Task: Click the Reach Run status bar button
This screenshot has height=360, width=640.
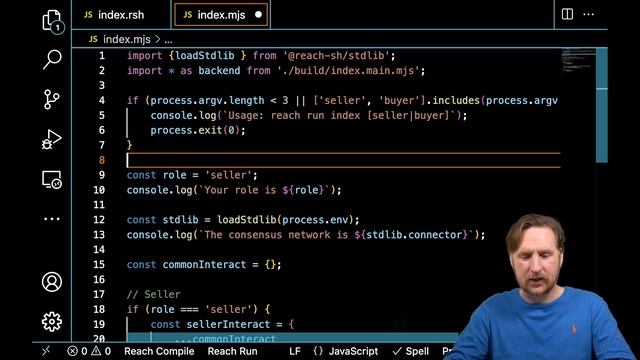Action: point(232,351)
